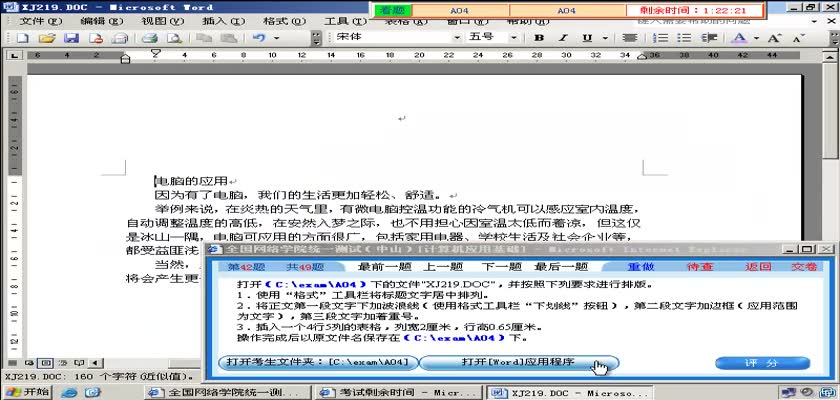Jump to 最后一题 in the exam window
Viewport: 840px width, 400px height.
point(561,267)
